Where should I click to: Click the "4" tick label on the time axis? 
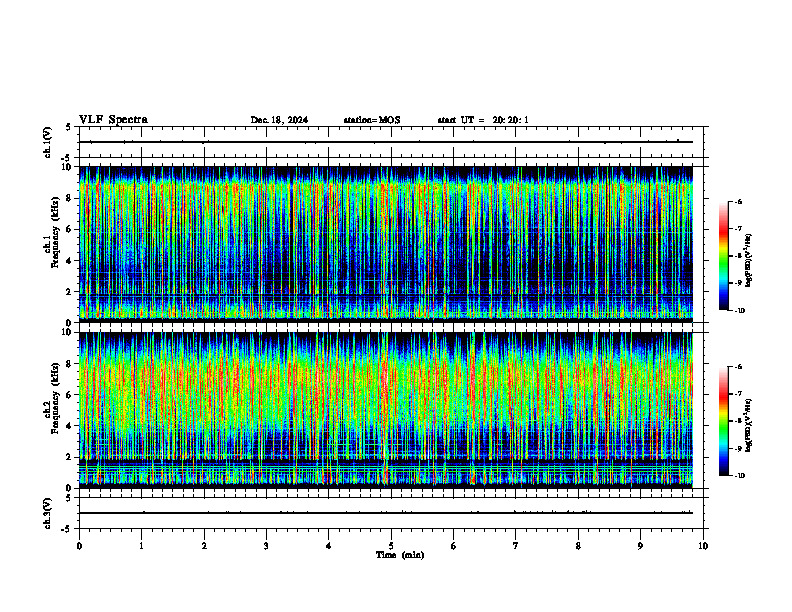tap(328, 546)
